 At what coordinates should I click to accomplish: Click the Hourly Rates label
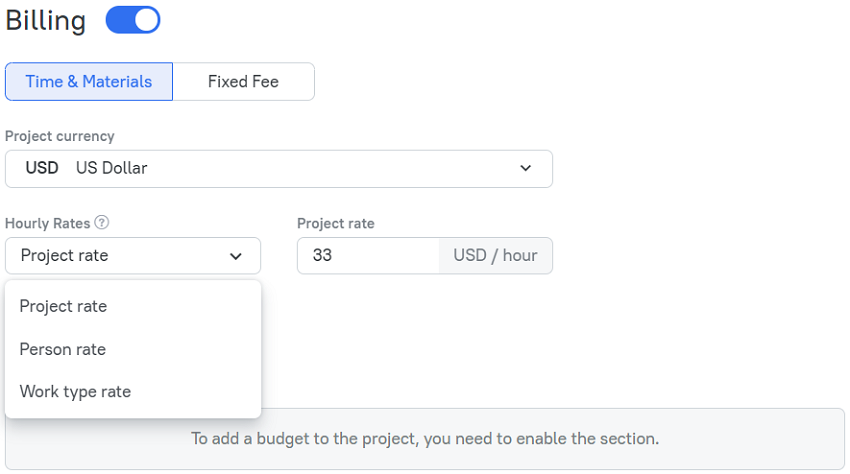48,223
